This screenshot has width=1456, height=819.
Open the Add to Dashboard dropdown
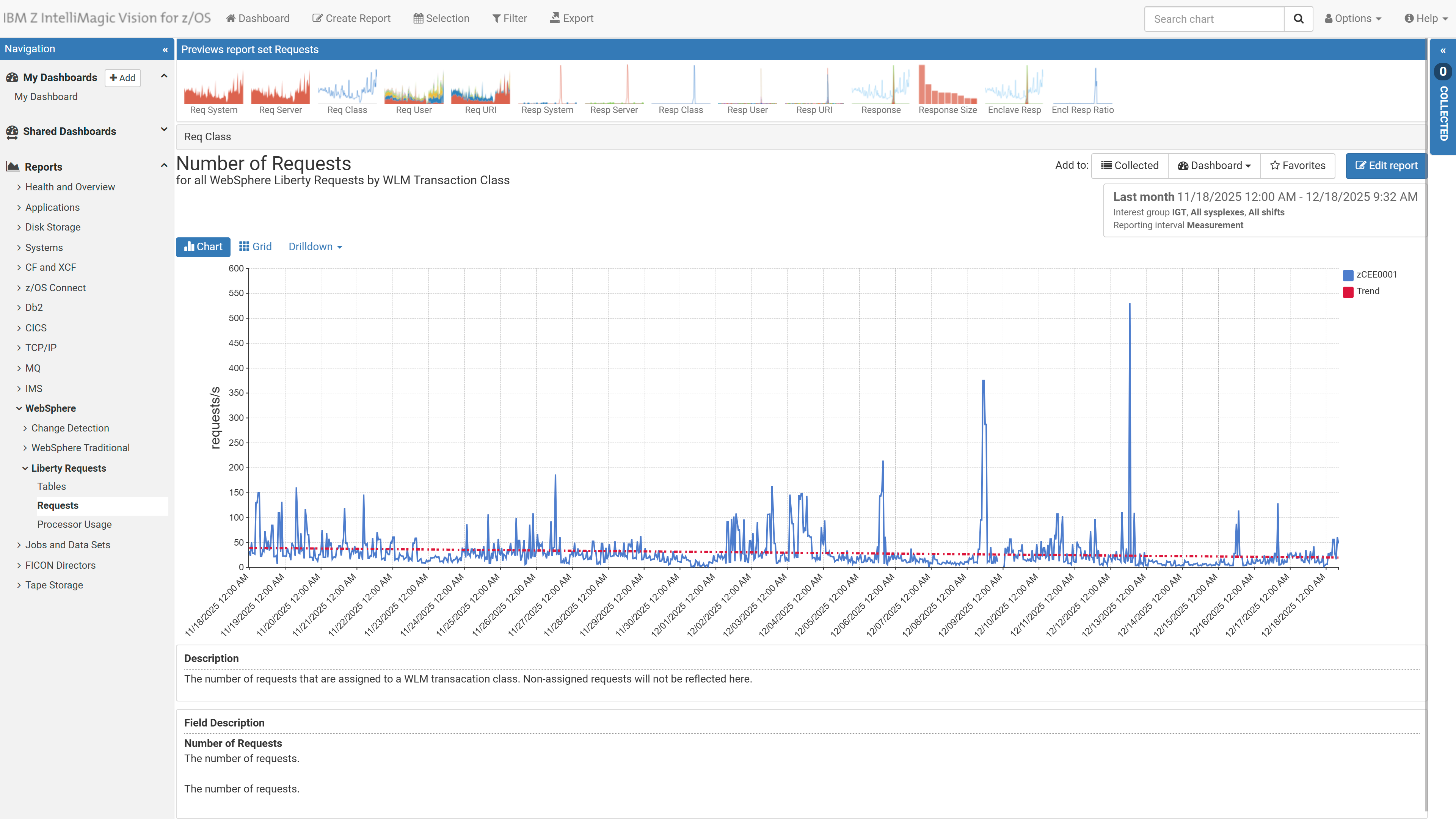point(1214,166)
